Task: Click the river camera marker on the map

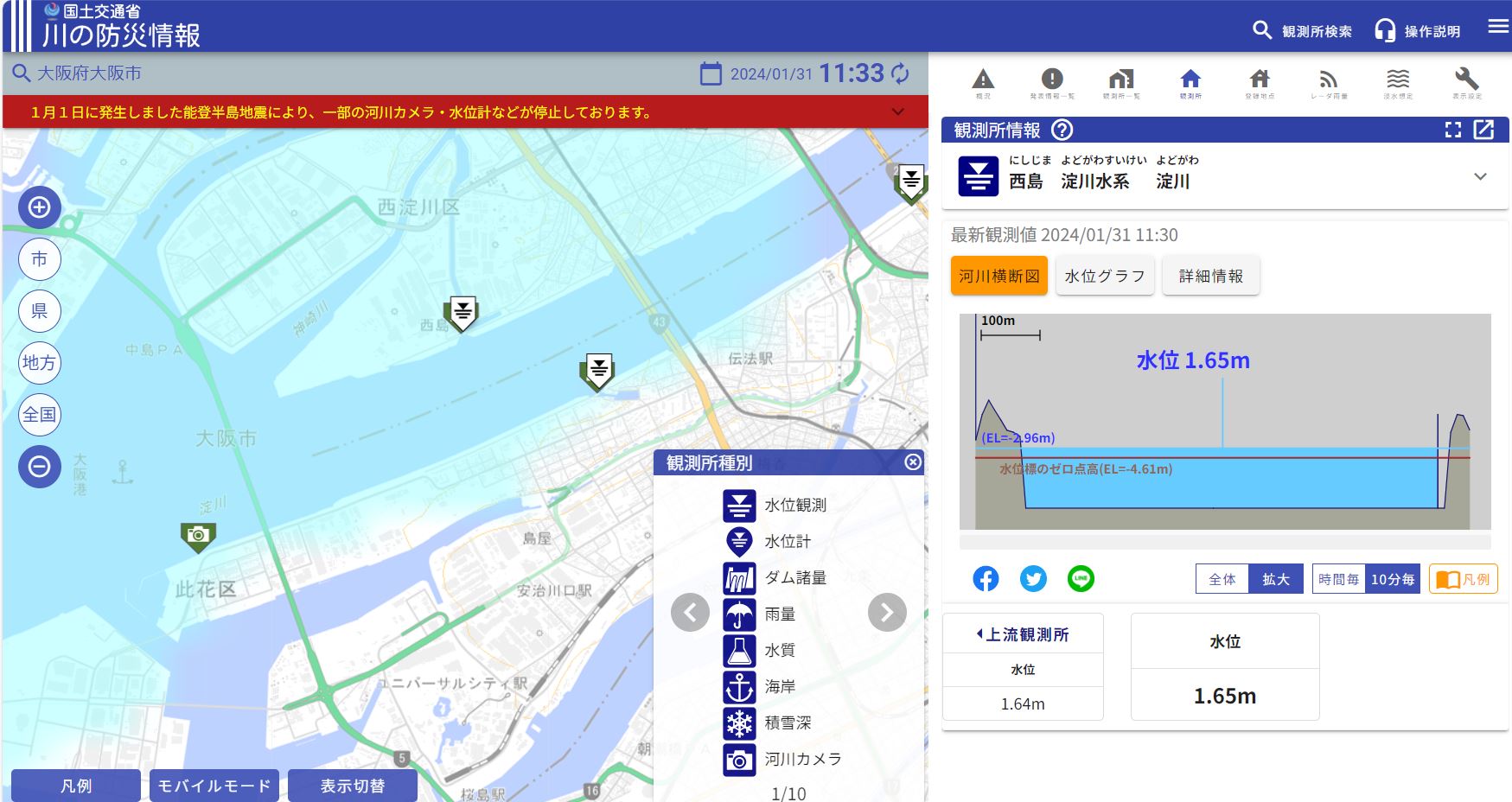Action: 198,536
